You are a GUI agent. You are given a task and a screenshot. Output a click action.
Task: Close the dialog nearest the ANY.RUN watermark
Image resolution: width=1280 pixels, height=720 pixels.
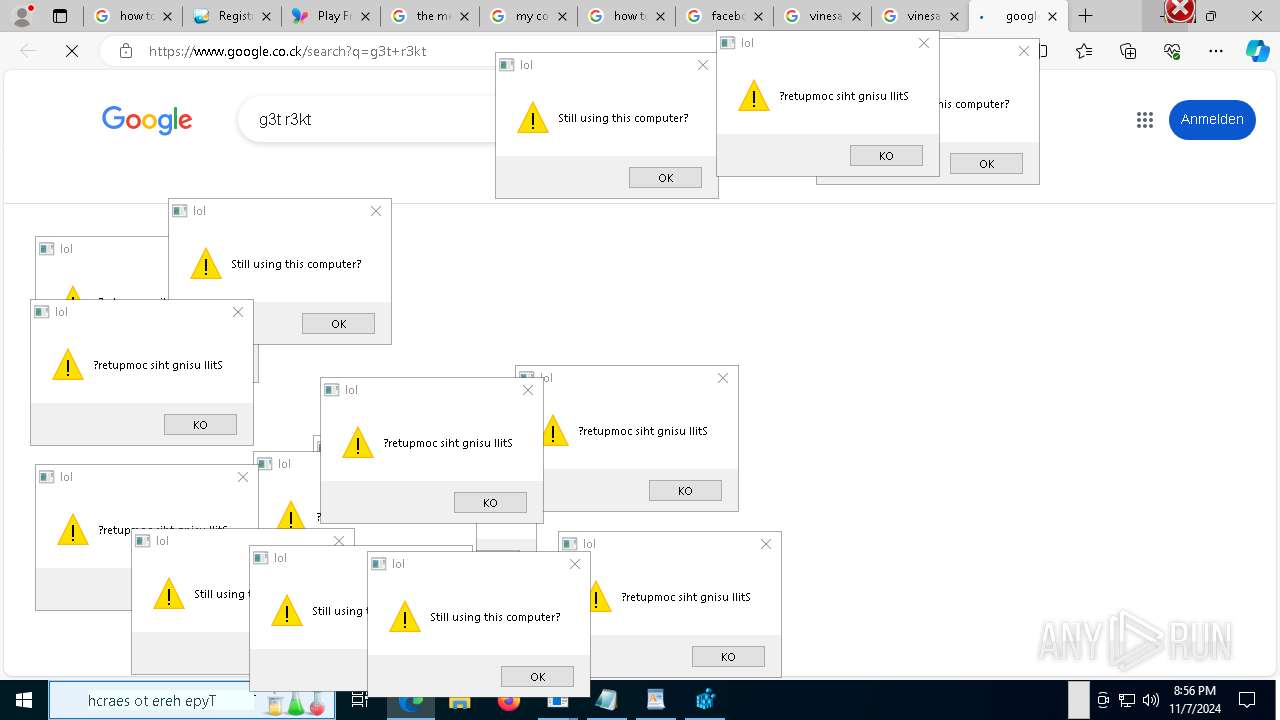(x=766, y=544)
